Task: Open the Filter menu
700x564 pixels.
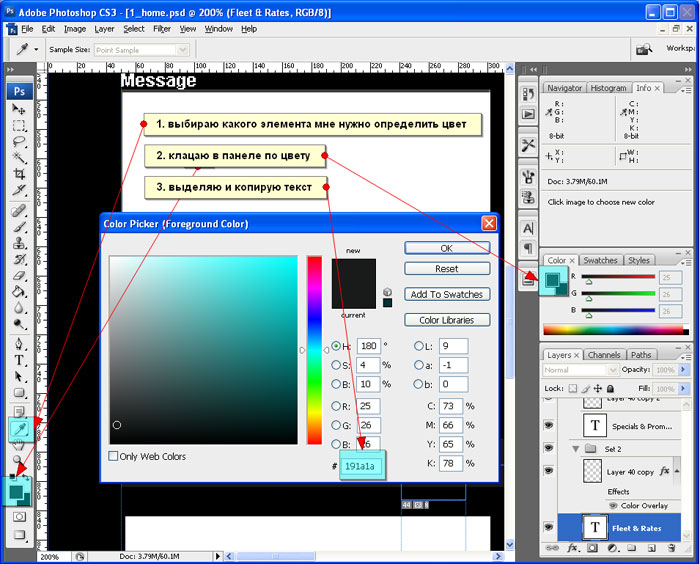Action: [x=162, y=29]
